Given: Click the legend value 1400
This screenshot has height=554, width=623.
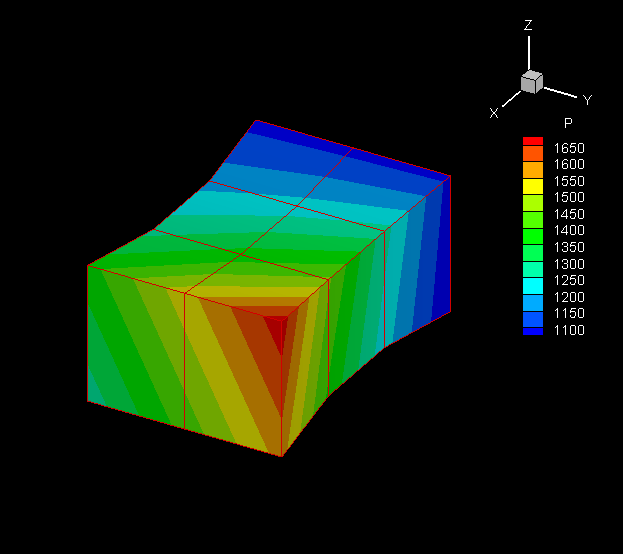Looking at the screenshot, I should coord(569,231).
